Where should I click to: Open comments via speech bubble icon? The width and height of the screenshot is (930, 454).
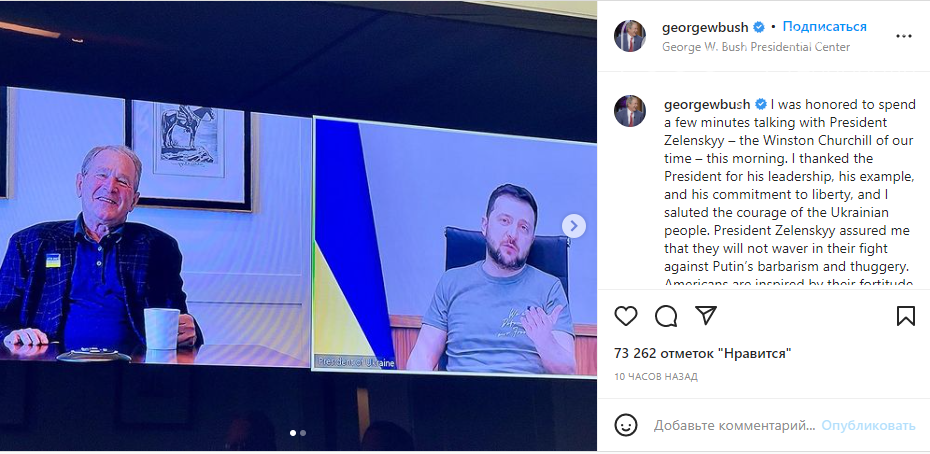666,316
